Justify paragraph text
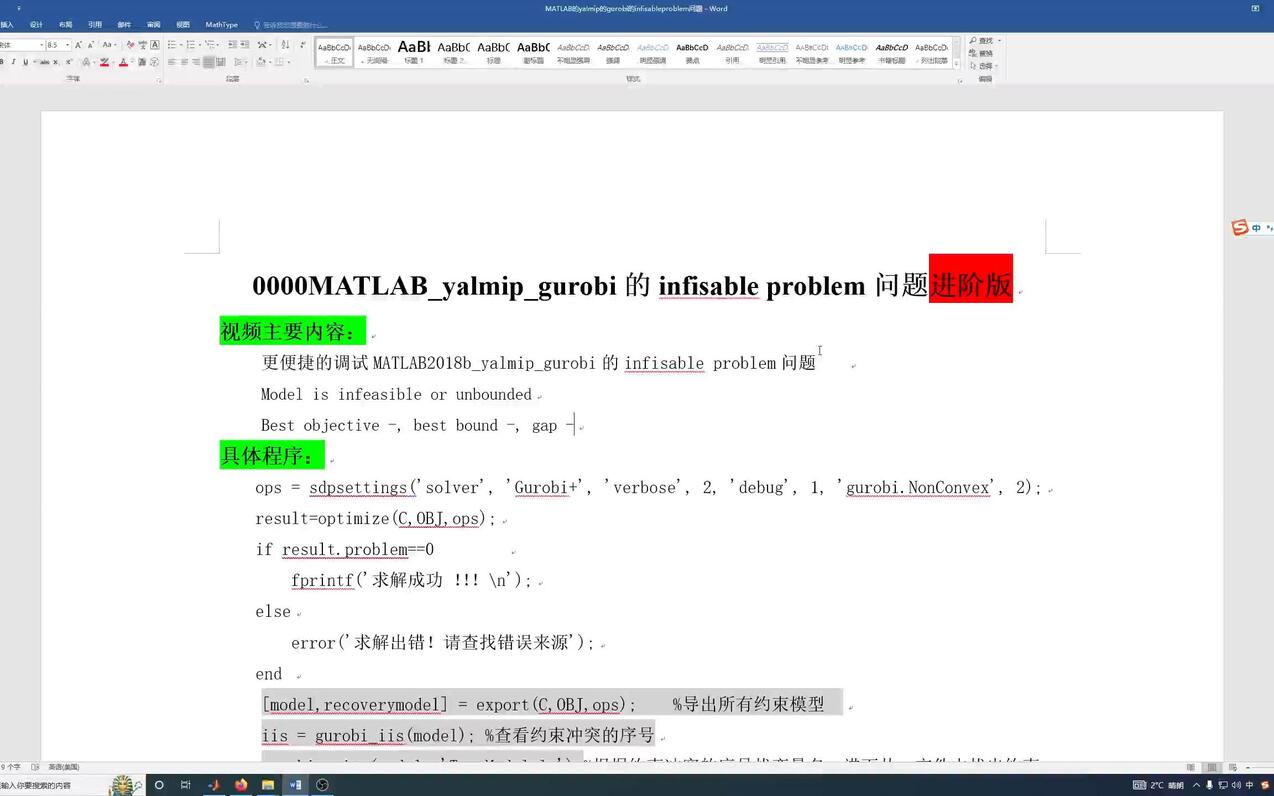 click(208, 62)
